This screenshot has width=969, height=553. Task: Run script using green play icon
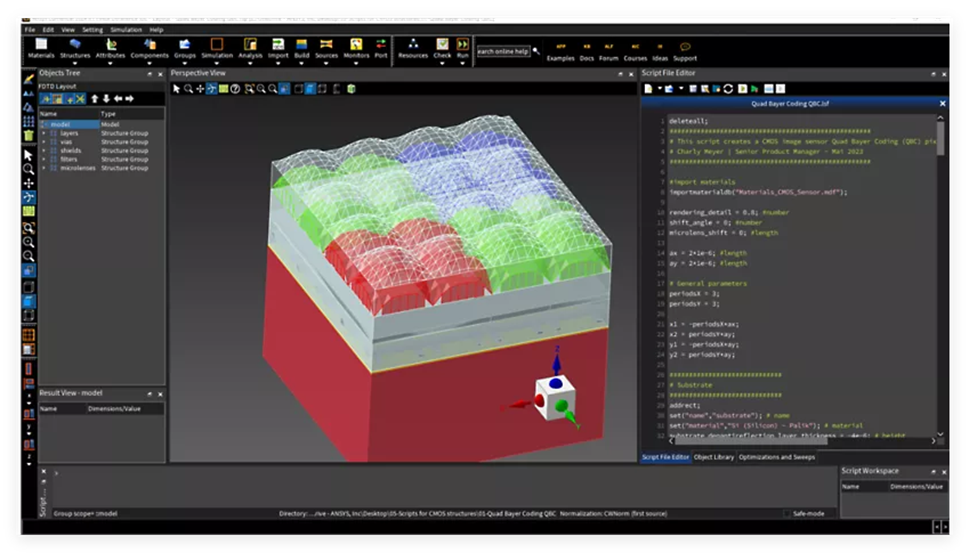[x=755, y=89]
